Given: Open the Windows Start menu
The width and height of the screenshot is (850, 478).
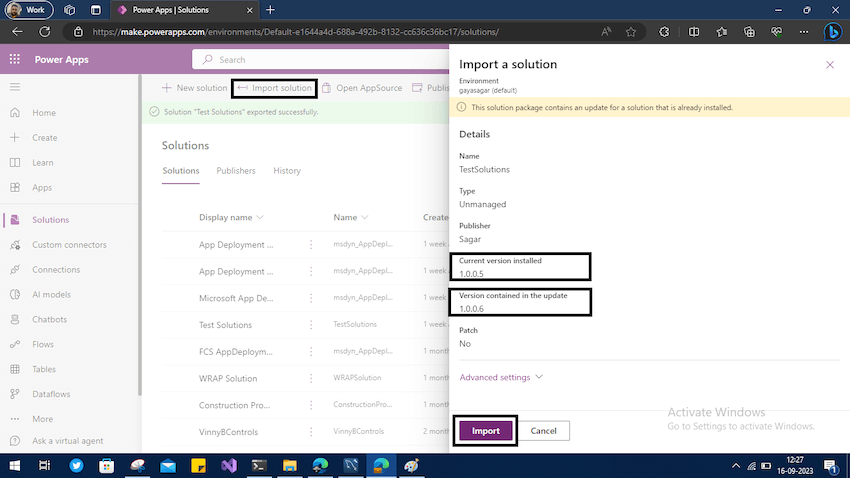Looking at the screenshot, I should tap(15, 466).
